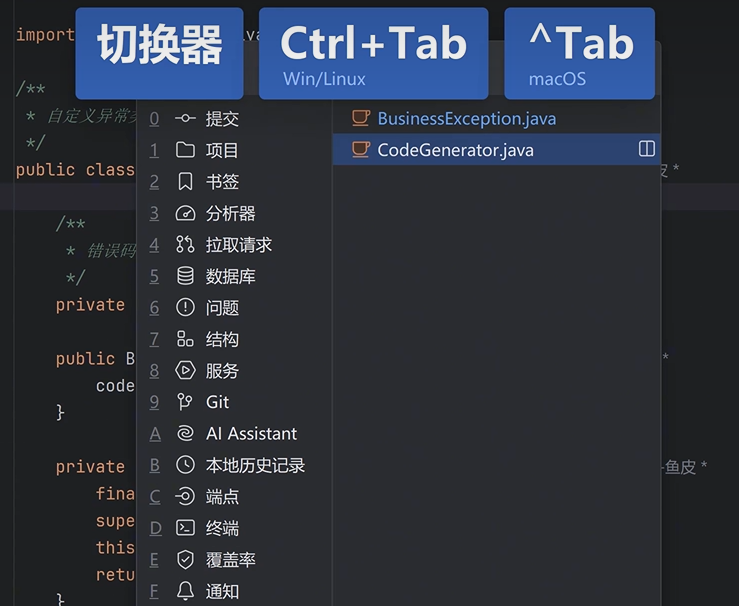Click the split view icon beside CodeGenerator.java
The height and width of the screenshot is (606, 739).
[x=647, y=149]
